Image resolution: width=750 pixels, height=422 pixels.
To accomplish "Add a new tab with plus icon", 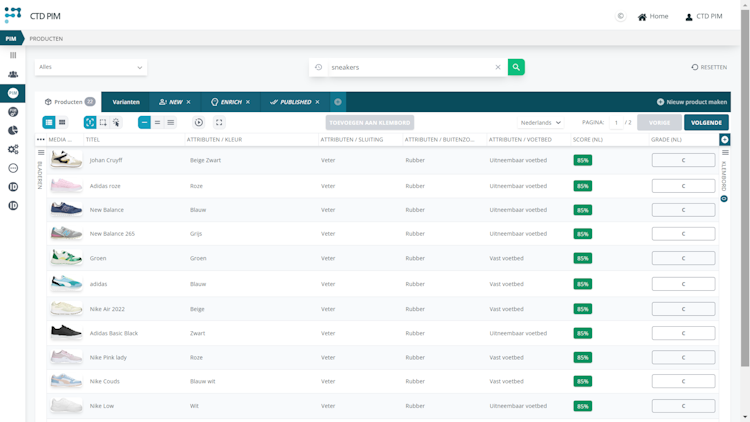I will coord(338,102).
